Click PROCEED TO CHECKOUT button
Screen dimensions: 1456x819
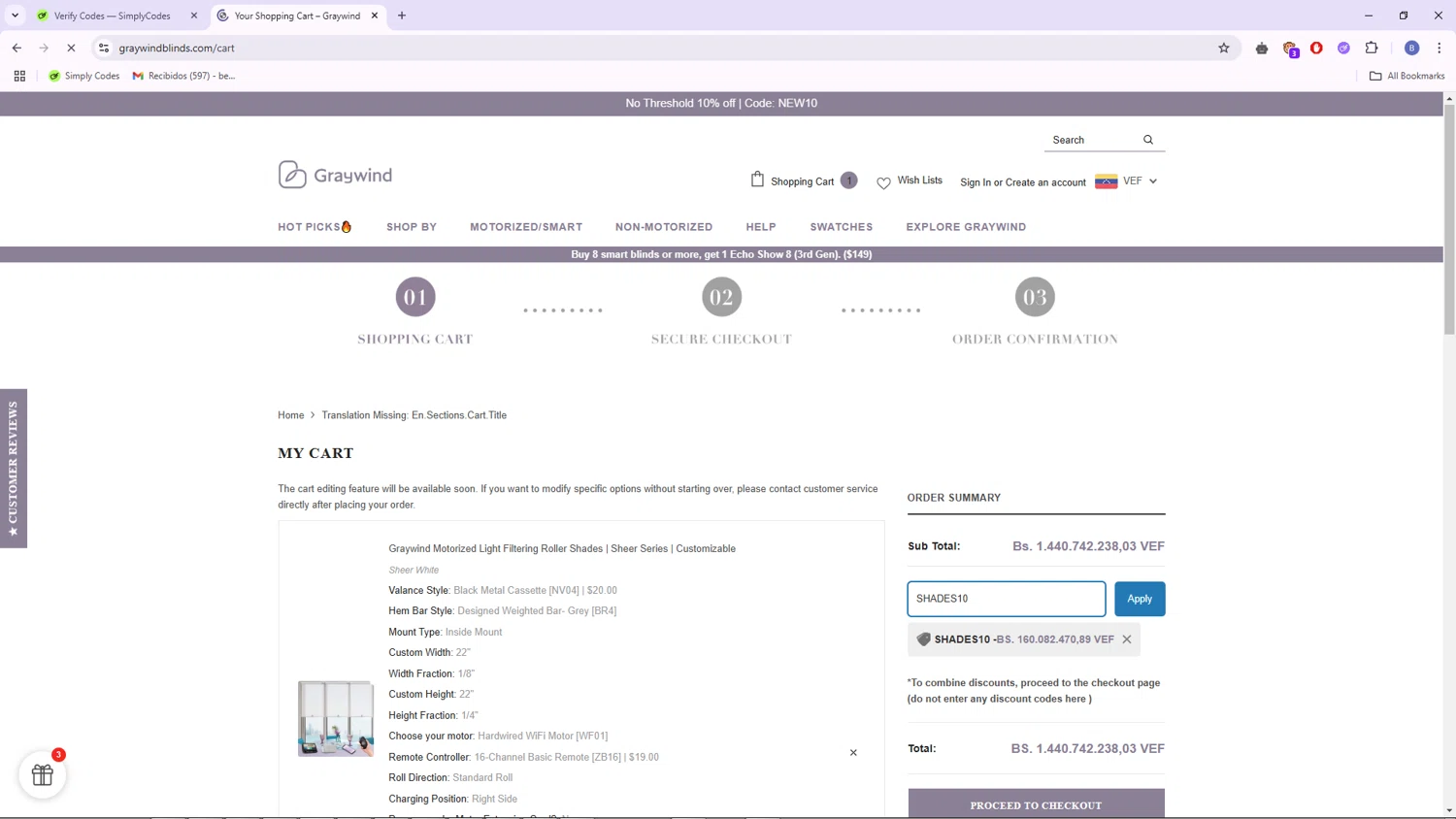1036,803
